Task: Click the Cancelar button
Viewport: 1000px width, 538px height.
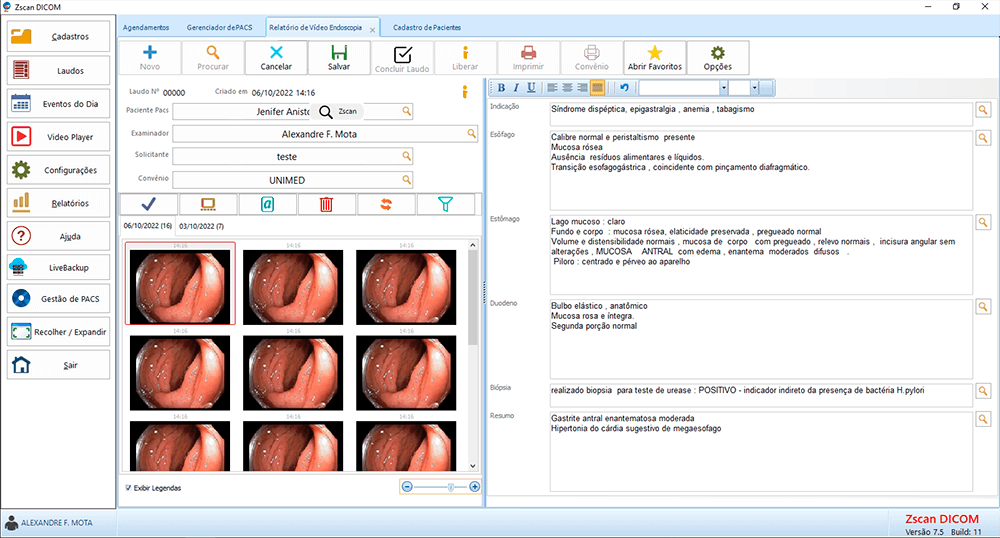Action: (276, 58)
